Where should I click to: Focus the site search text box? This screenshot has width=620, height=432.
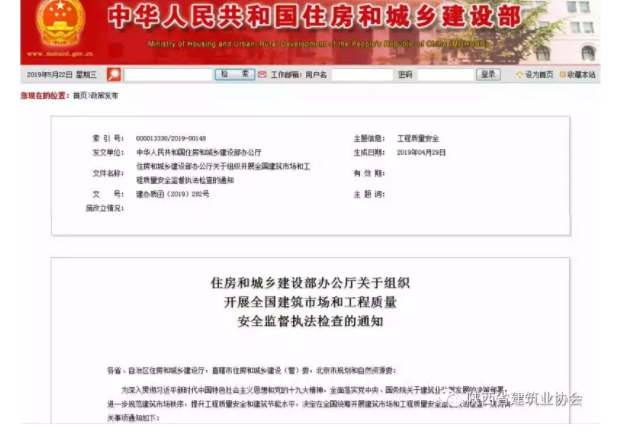pyautogui.click(x=167, y=75)
